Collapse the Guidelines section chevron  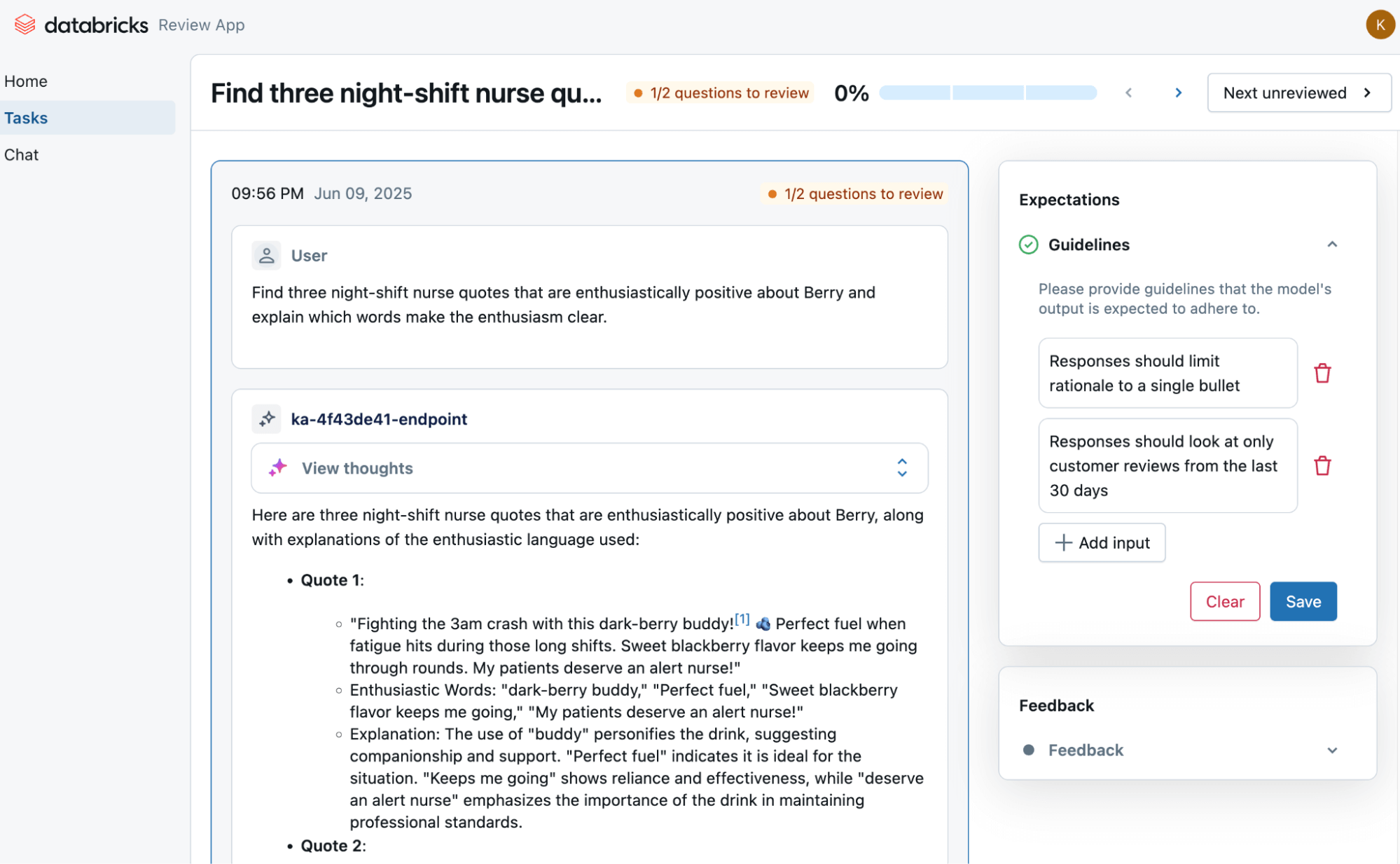click(1331, 245)
